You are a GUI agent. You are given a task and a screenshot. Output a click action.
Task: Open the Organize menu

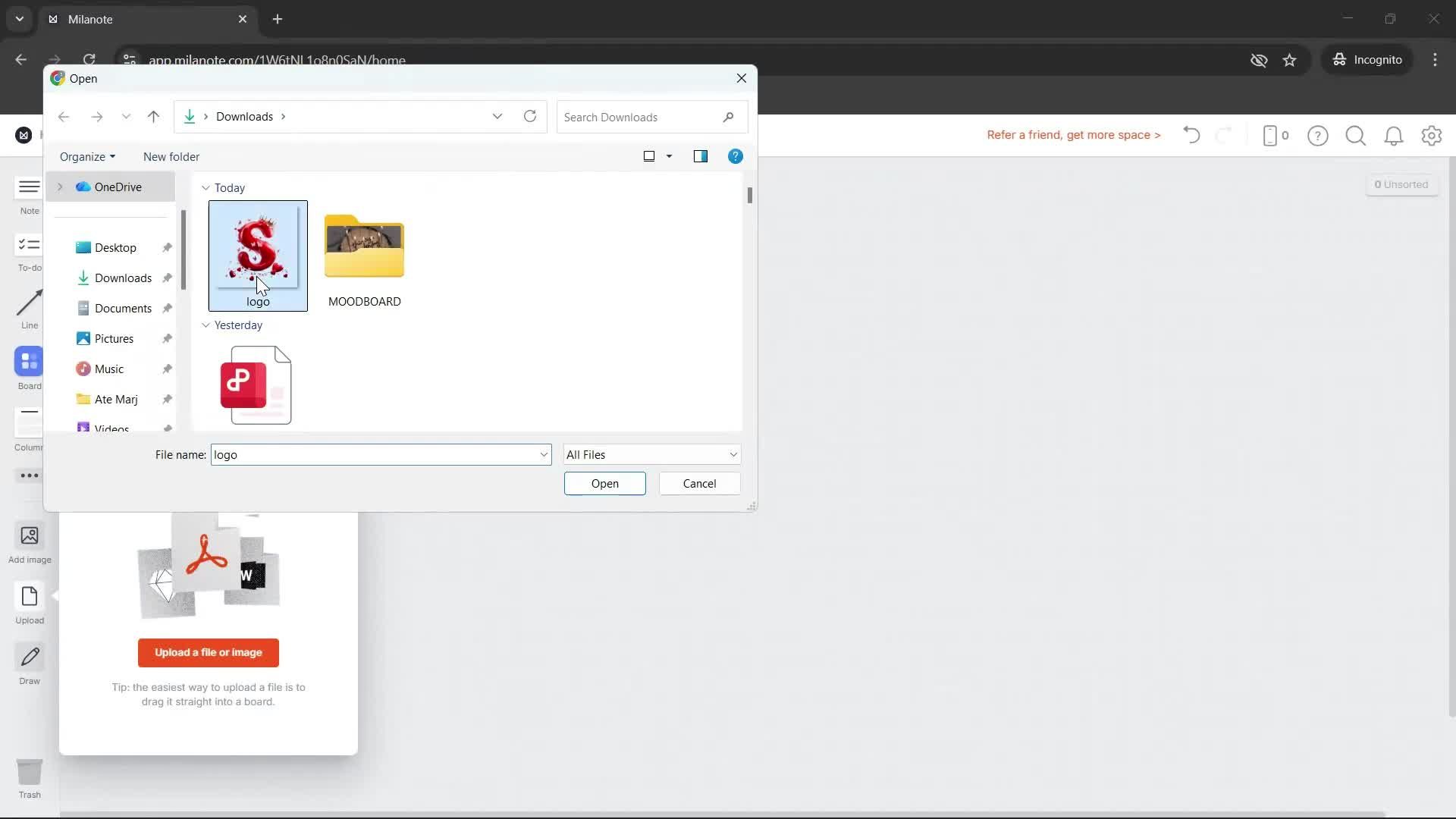(x=87, y=156)
